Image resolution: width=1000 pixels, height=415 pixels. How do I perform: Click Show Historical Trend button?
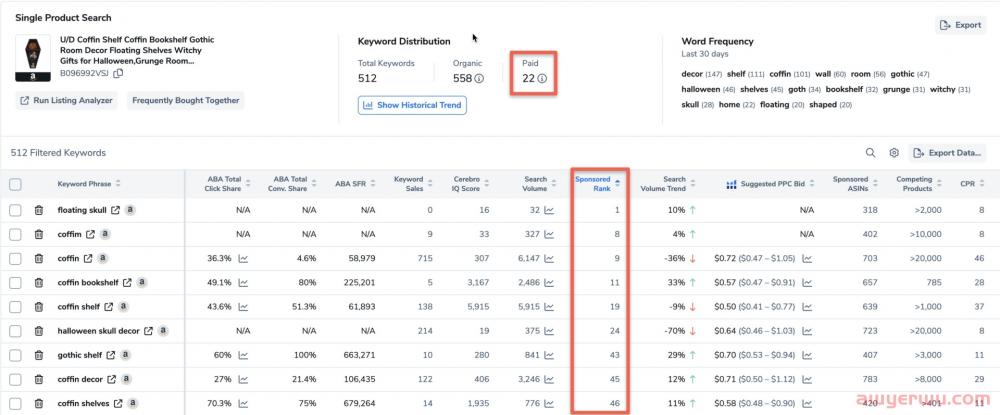pos(412,105)
